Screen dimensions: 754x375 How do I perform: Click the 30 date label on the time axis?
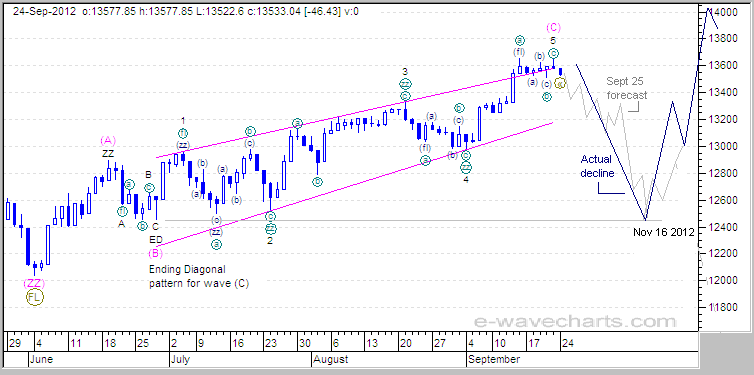tap(305, 344)
